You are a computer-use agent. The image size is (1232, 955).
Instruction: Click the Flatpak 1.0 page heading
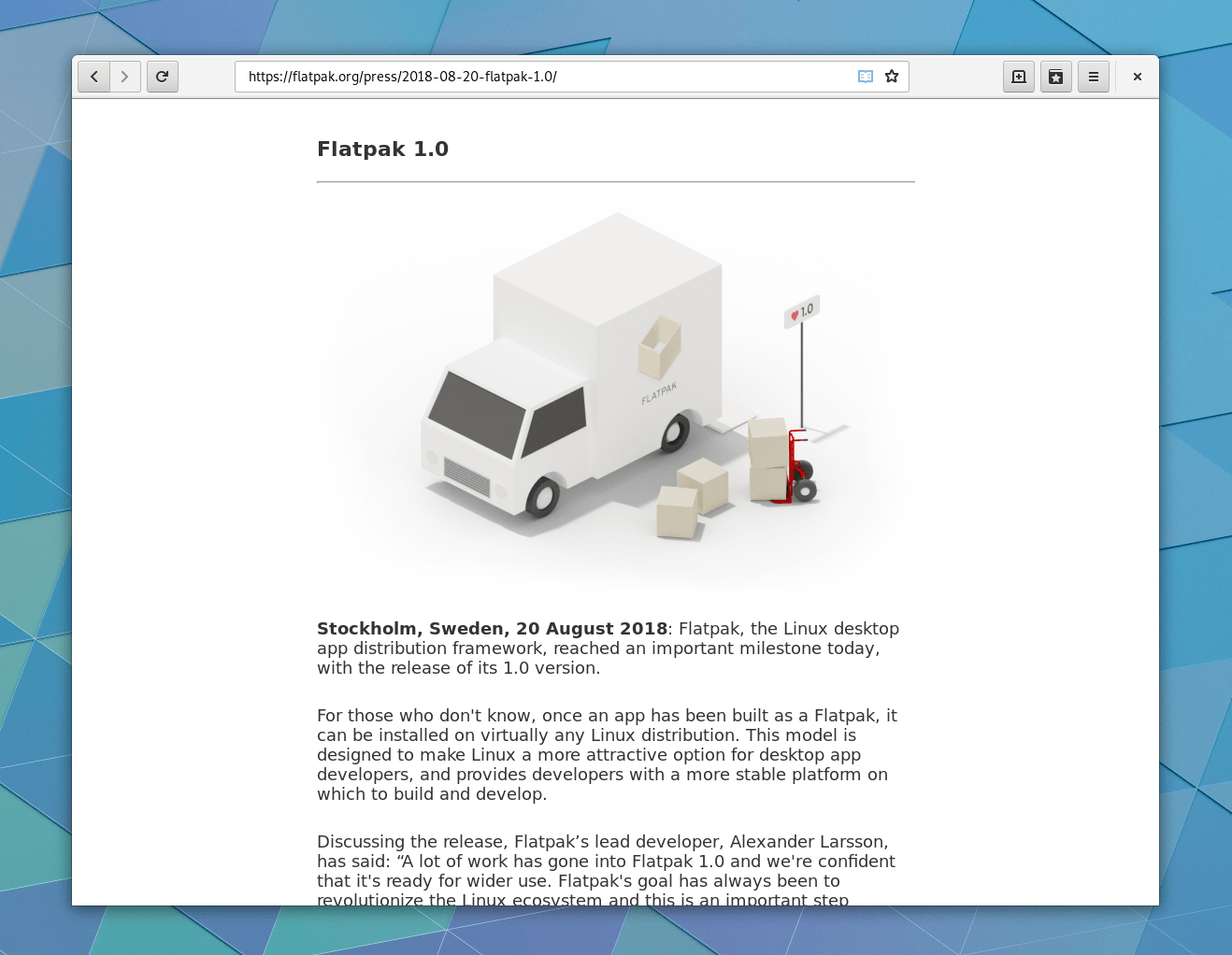[382, 150]
